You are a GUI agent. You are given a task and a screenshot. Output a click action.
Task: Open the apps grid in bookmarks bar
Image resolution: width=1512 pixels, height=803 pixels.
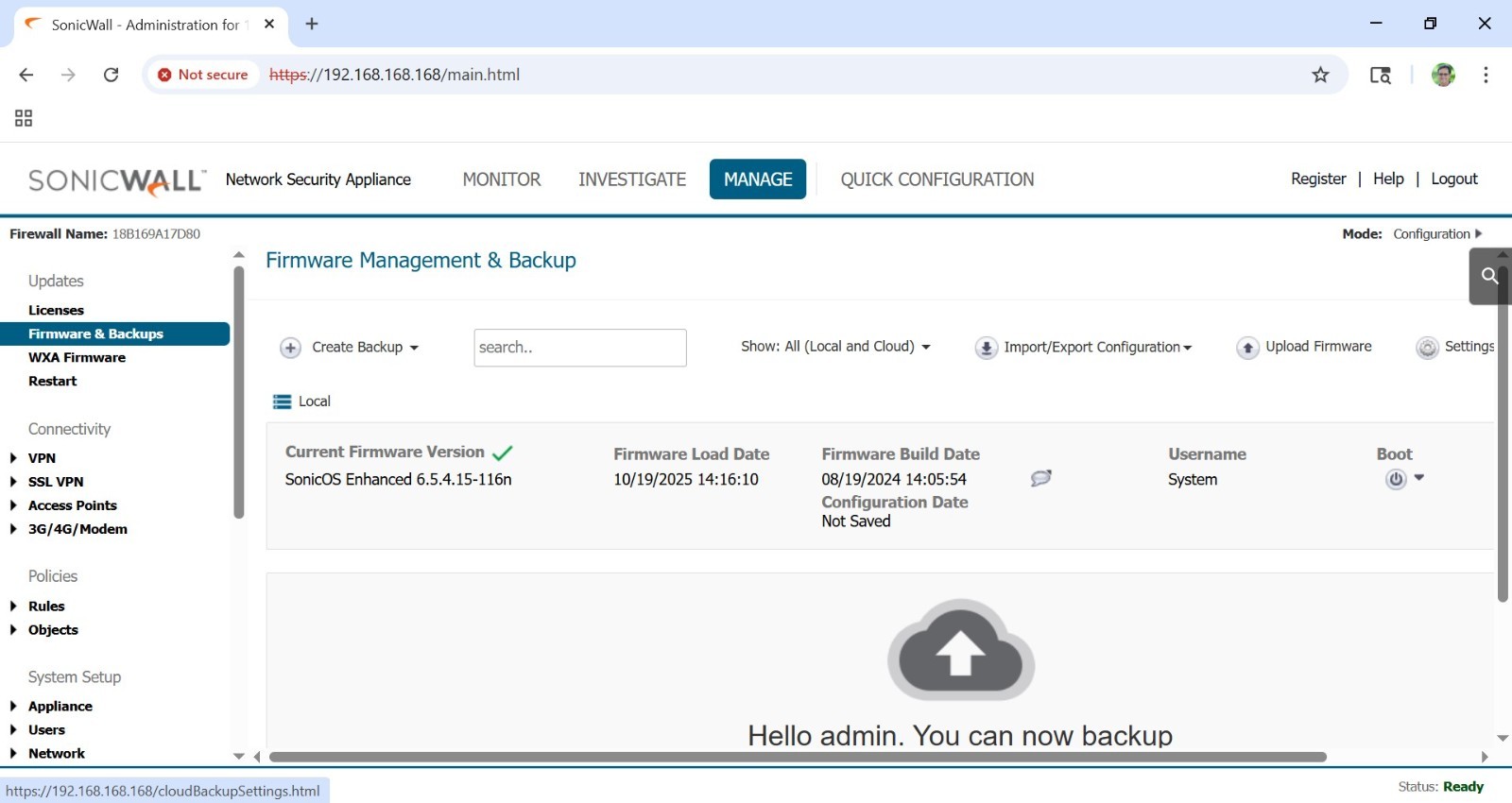(24, 118)
